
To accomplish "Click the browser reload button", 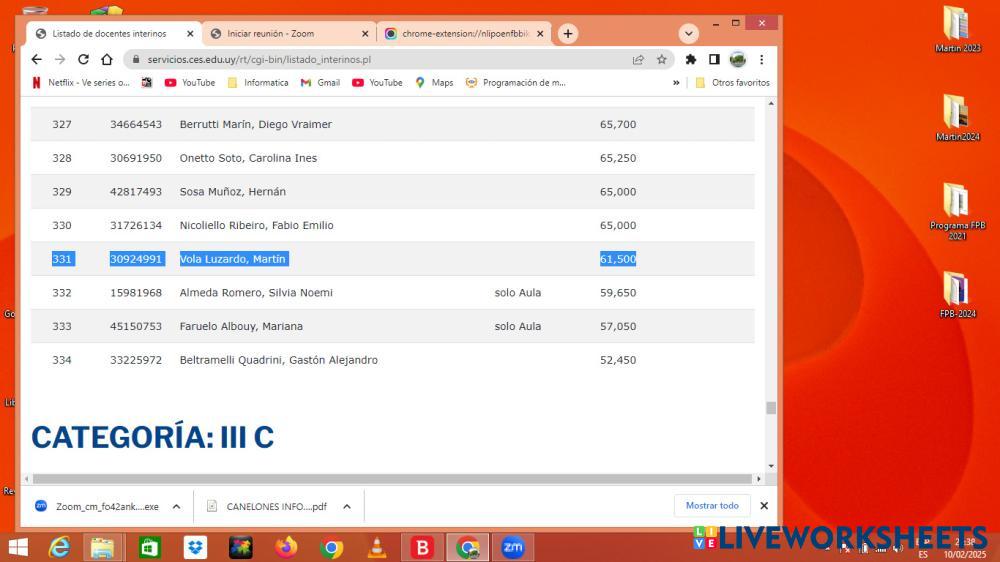I will [83, 59].
